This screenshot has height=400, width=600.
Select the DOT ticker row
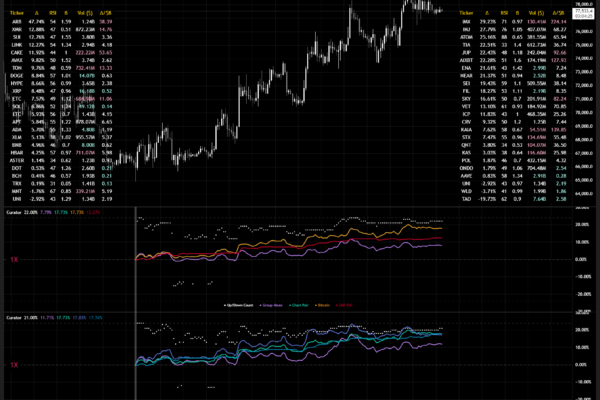pyautogui.click(x=61, y=168)
